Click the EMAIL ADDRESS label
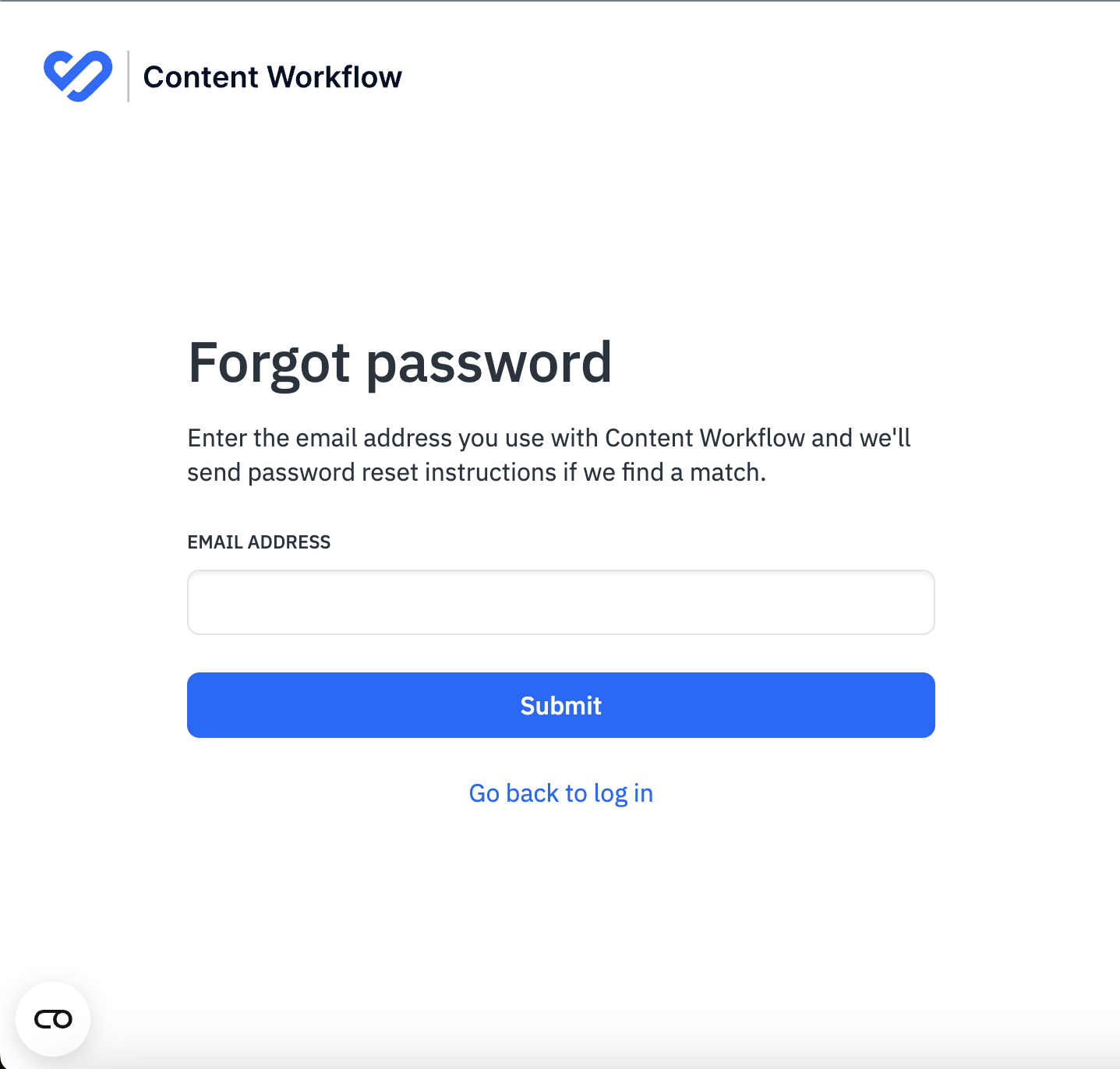Viewport: 1120px width, 1069px height. pyautogui.click(x=259, y=542)
